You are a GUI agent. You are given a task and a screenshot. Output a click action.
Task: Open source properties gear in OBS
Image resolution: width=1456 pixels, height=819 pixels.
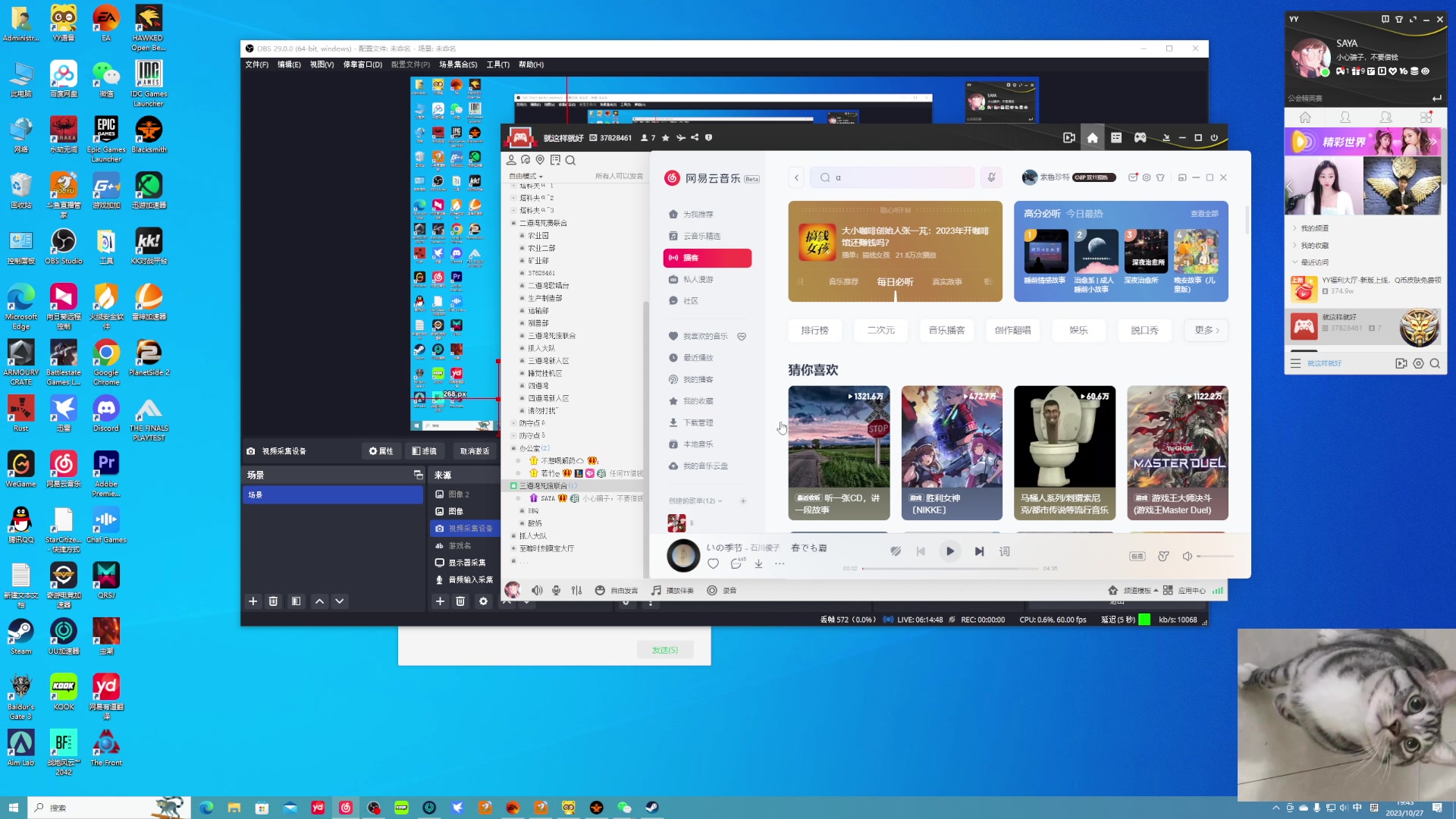pyautogui.click(x=483, y=601)
